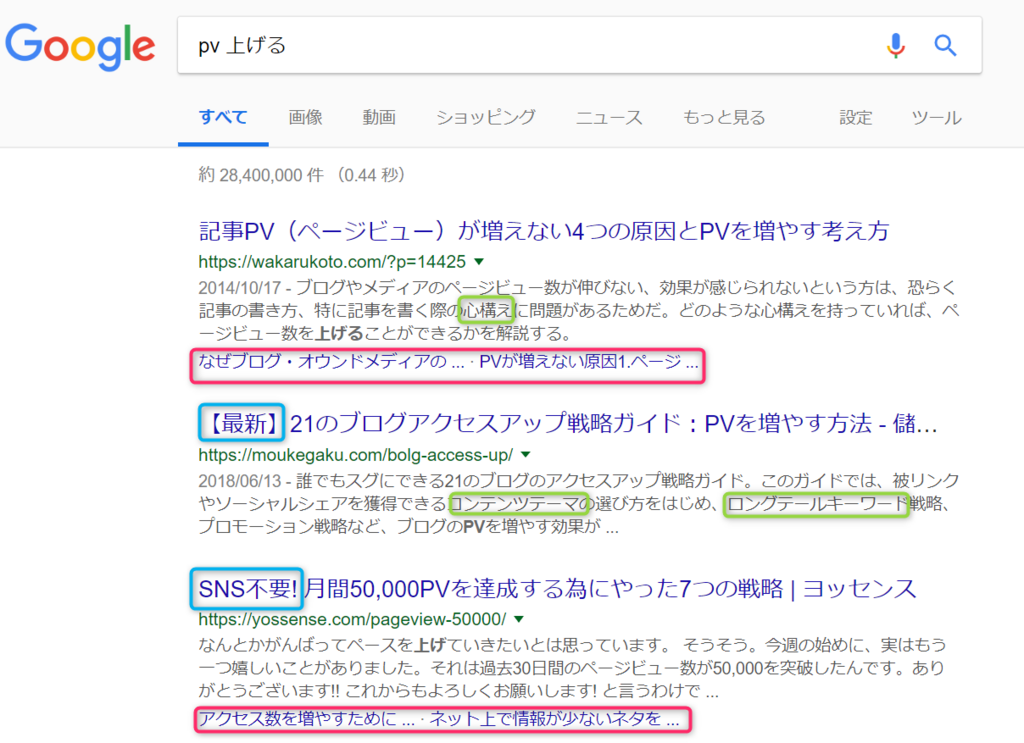The height and width of the screenshot is (743, 1024).
Task: Open the ショッピング tab
Action: [486, 118]
